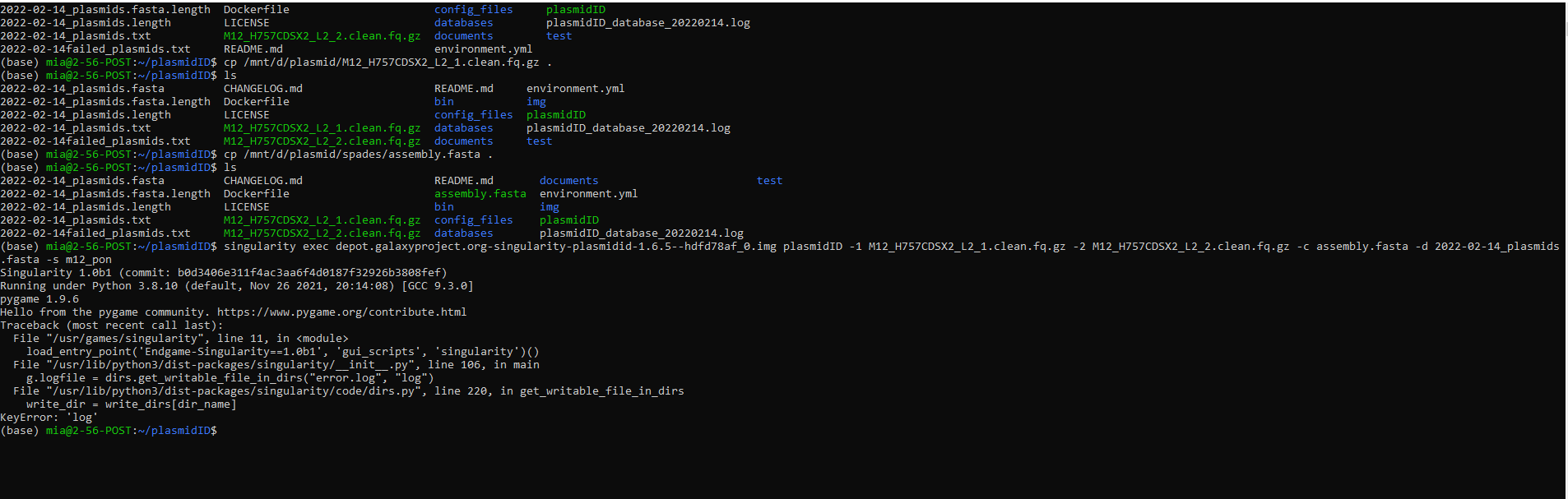The width and height of the screenshot is (1568, 499).
Task: Select the '[GCC 9.3.0]' compiler text
Action: pyautogui.click(x=438, y=286)
